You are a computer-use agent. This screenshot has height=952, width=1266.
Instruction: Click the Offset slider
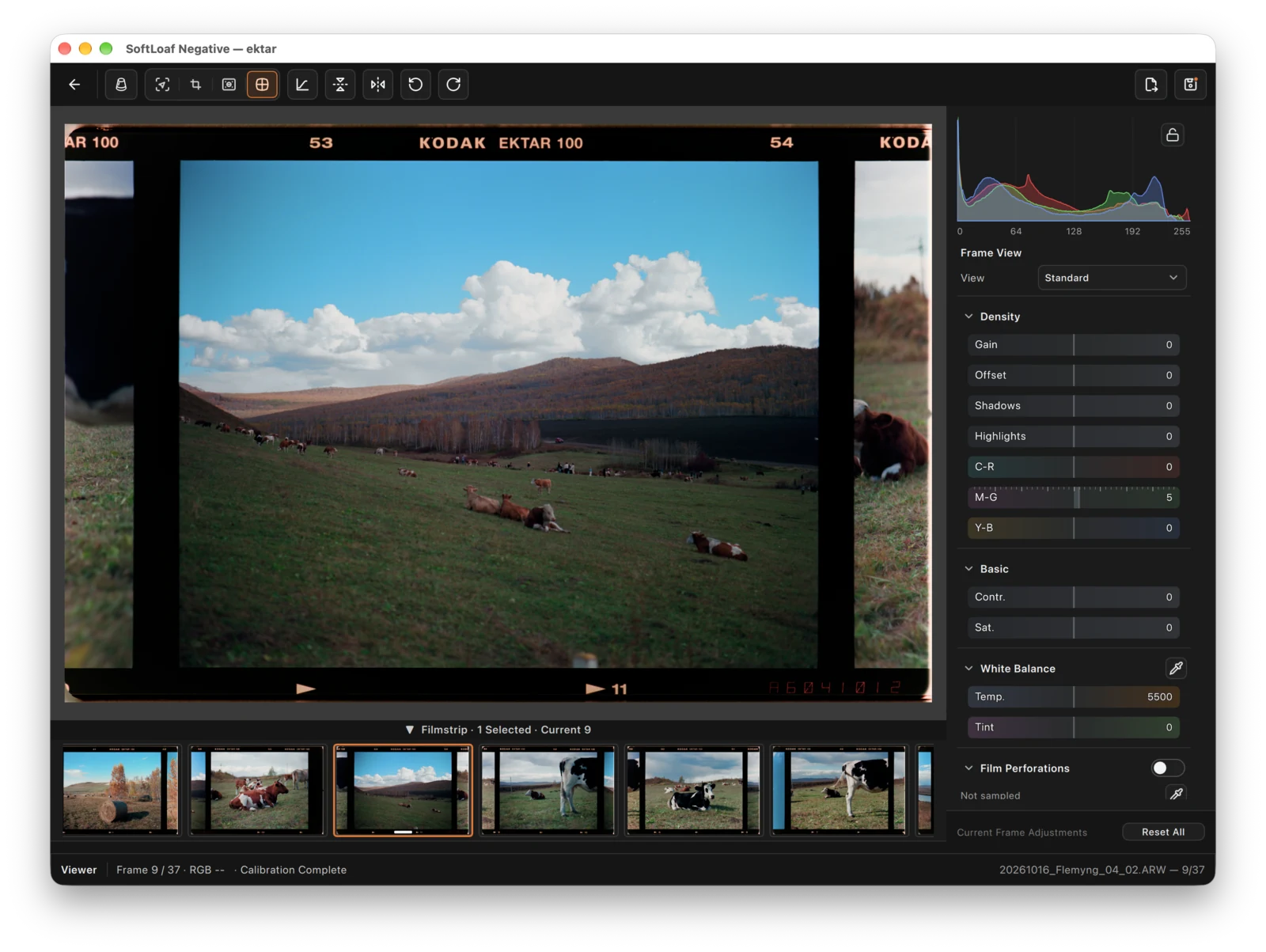[x=1074, y=376]
